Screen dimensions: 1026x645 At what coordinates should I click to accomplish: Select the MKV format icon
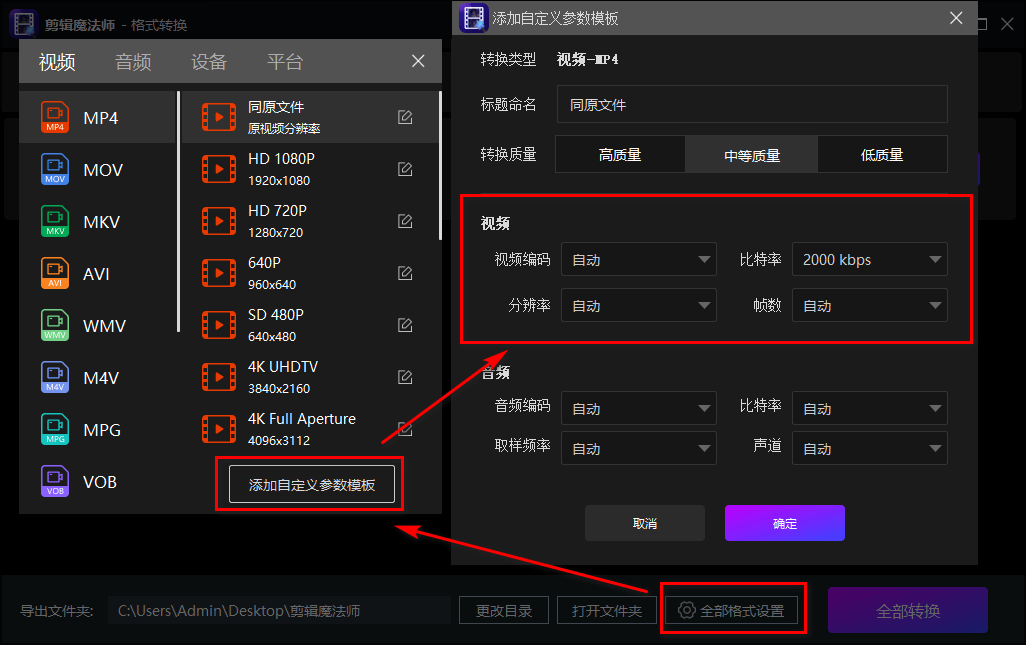(x=55, y=221)
